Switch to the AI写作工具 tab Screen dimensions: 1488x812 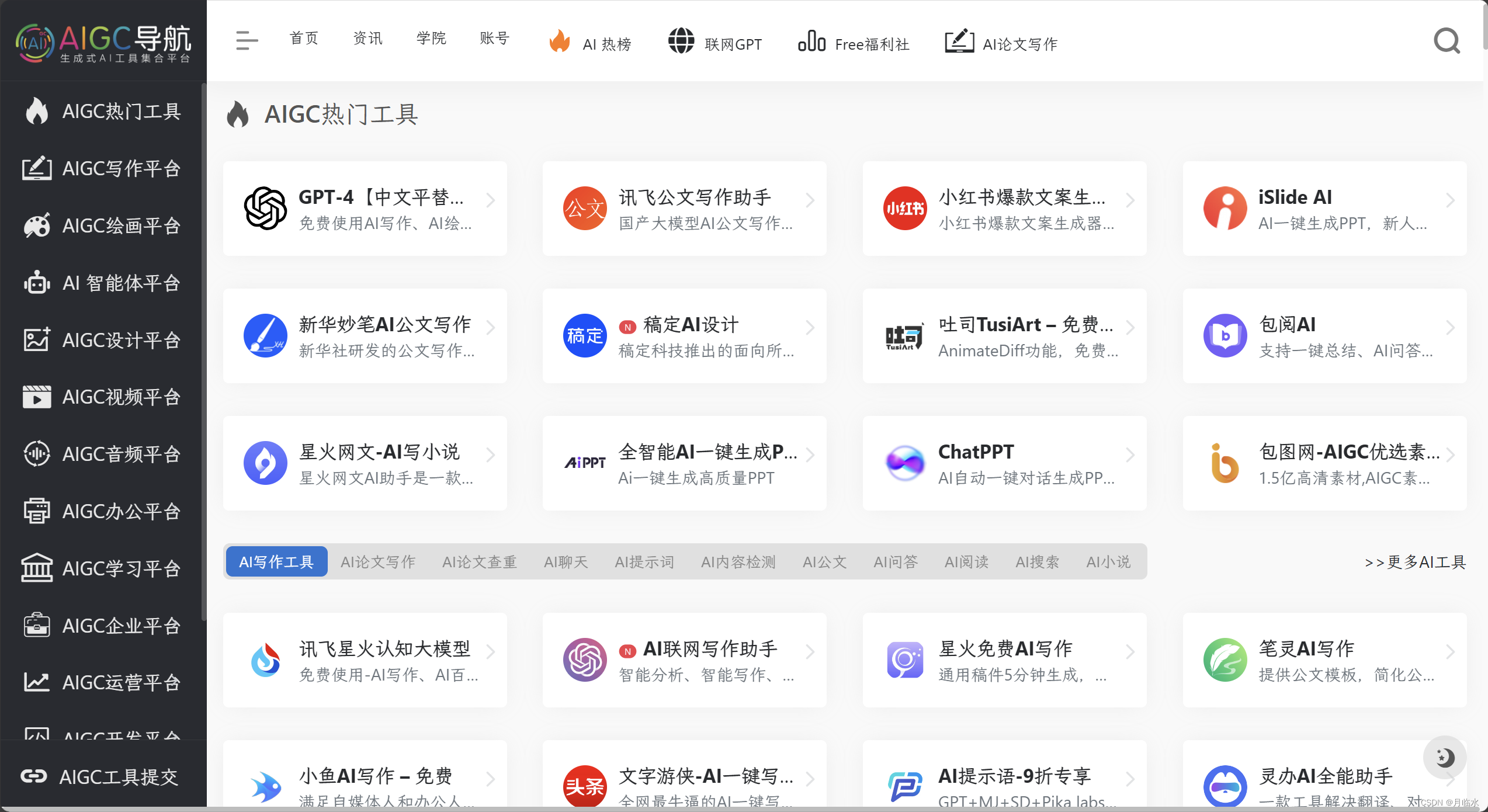click(276, 562)
